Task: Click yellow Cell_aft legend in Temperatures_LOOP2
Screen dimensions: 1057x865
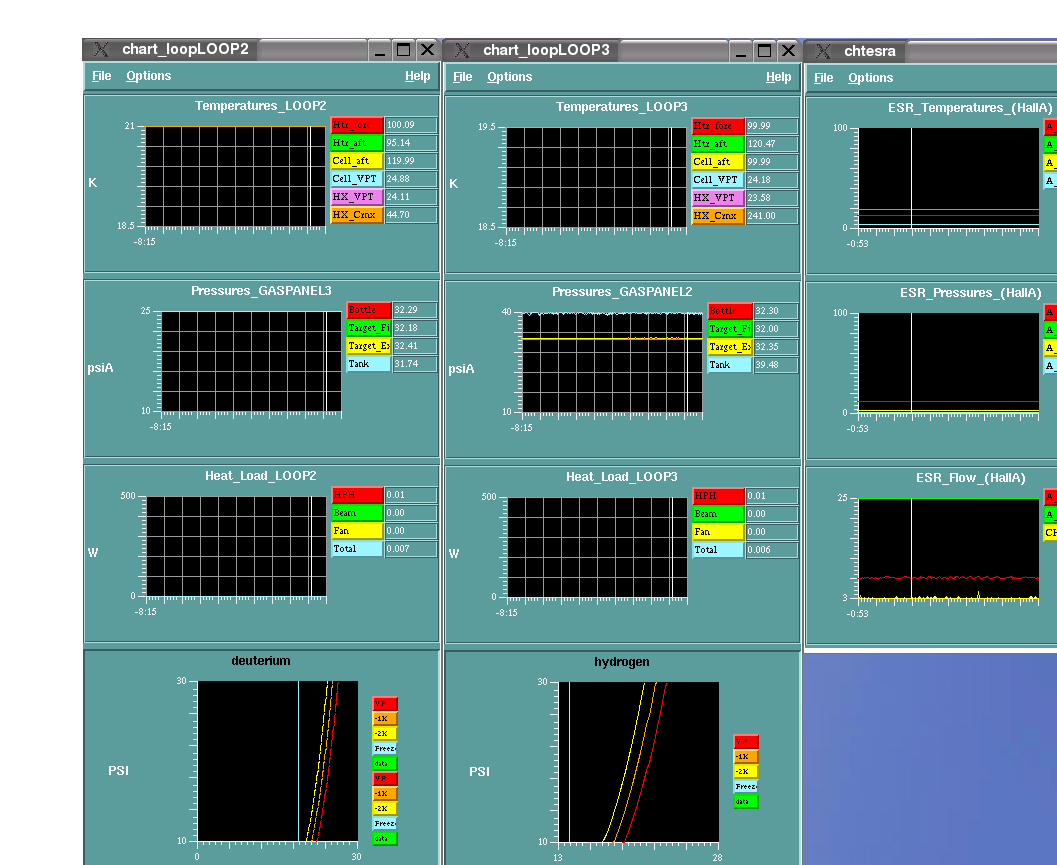Action: [357, 161]
